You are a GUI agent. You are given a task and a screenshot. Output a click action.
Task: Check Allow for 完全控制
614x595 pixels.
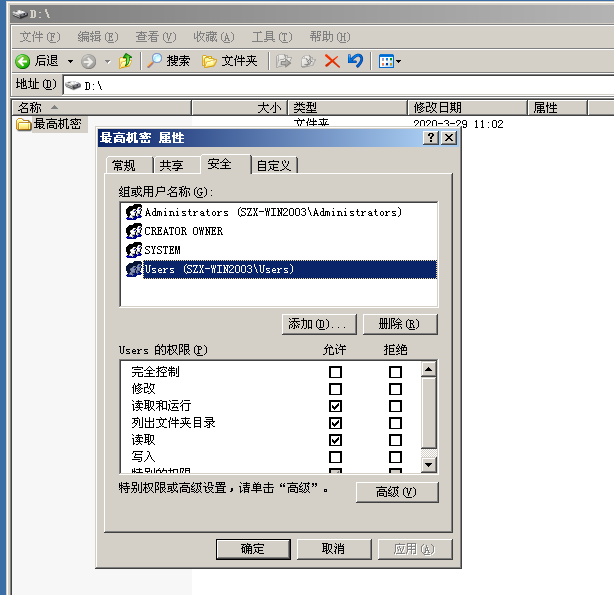pos(335,372)
